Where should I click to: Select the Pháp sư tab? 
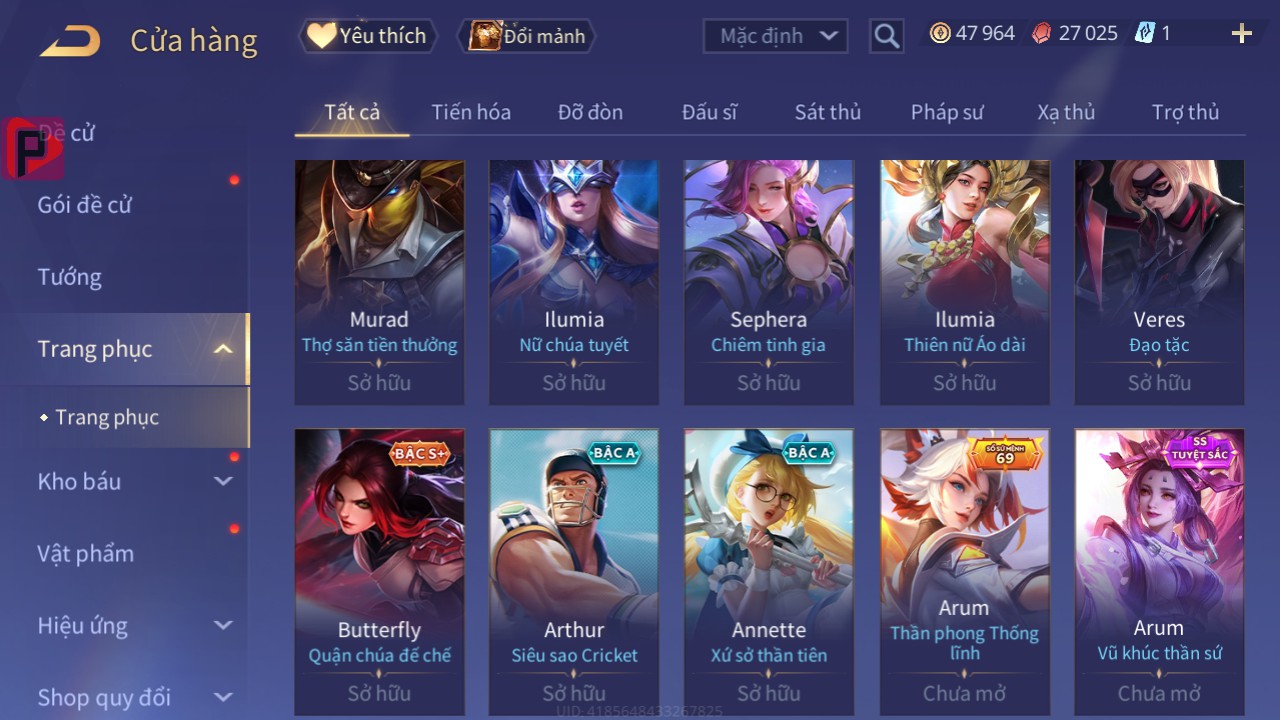[947, 112]
